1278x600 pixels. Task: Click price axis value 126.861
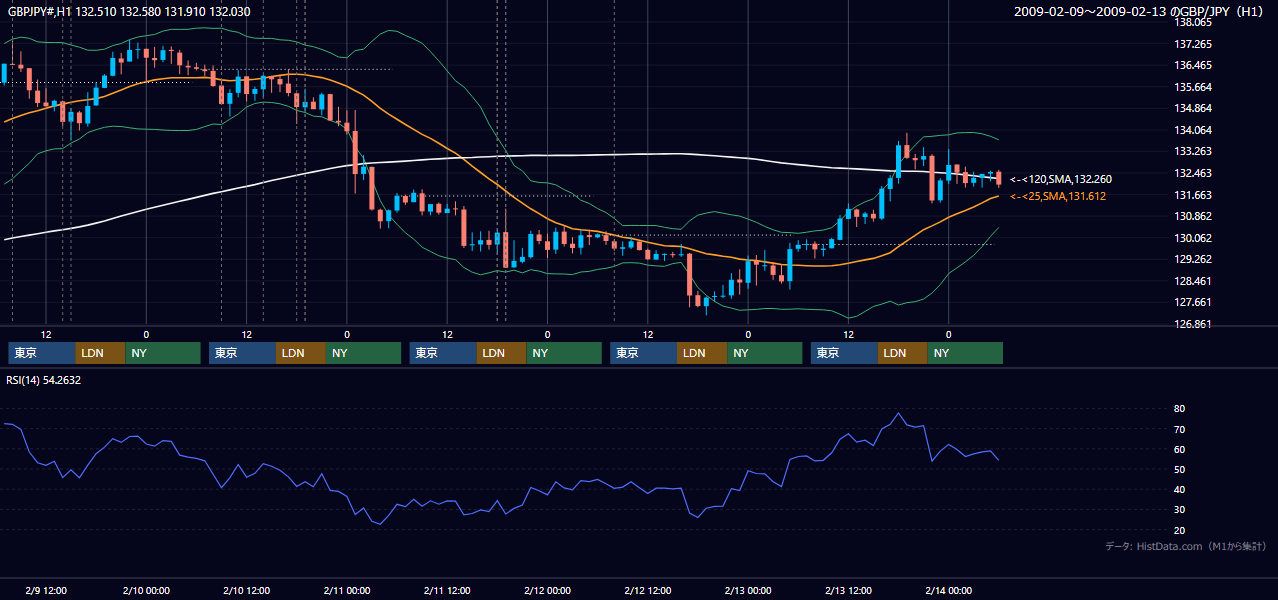pyautogui.click(x=1194, y=324)
